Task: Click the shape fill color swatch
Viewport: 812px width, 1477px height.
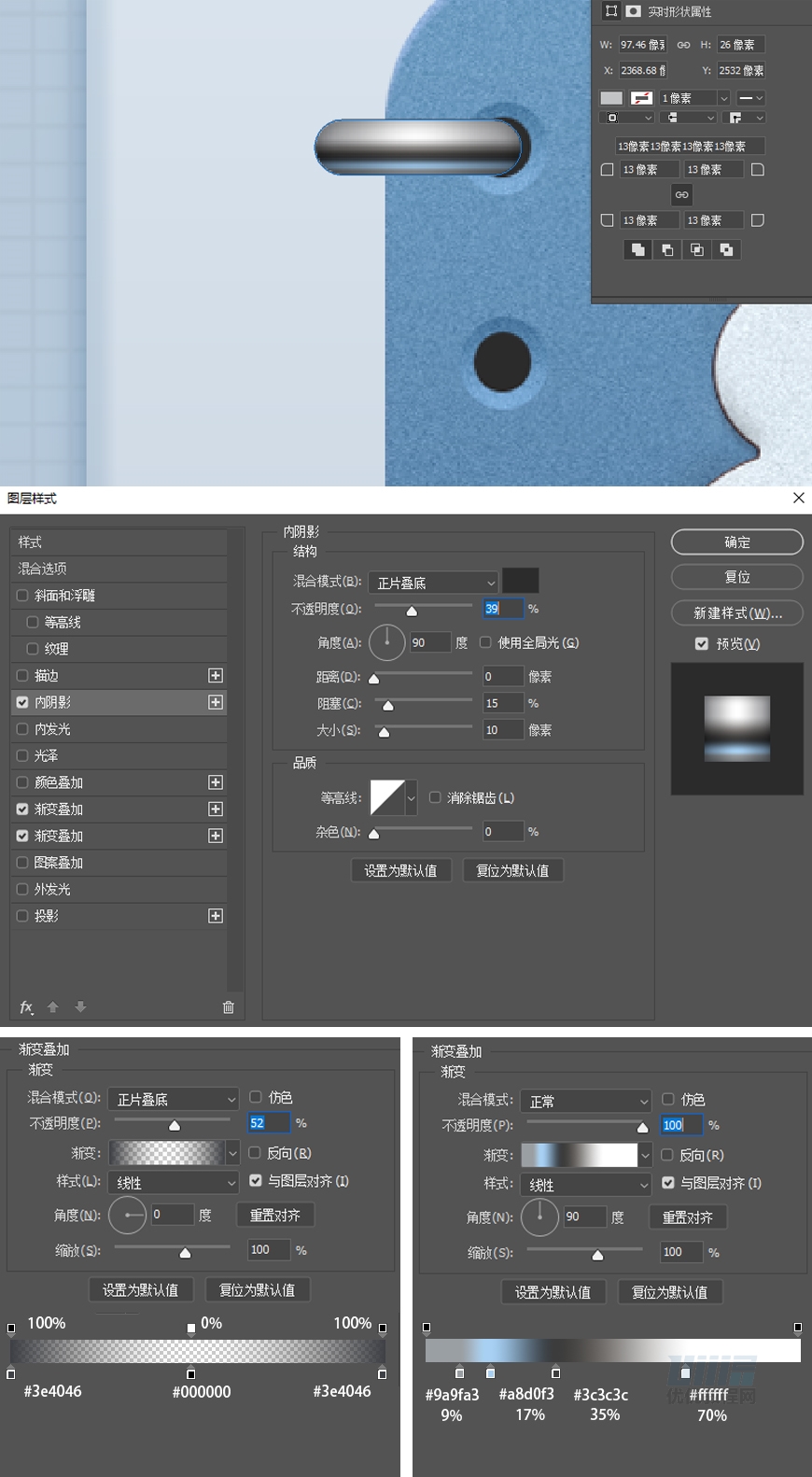Action: pos(611,98)
